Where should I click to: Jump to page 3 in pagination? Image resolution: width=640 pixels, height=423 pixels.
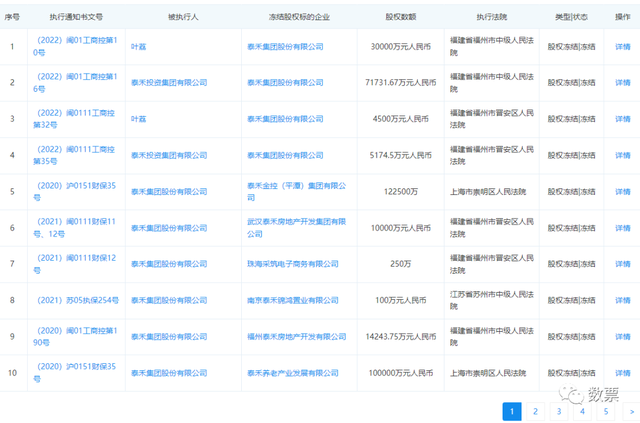pos(559,410)
